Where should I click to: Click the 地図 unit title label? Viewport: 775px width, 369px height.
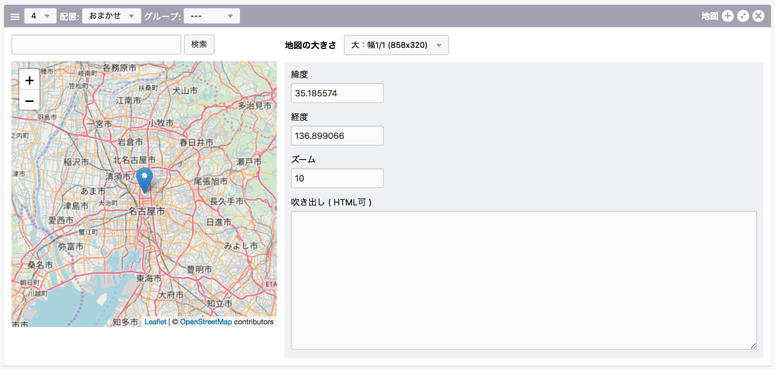pos(710,16)
